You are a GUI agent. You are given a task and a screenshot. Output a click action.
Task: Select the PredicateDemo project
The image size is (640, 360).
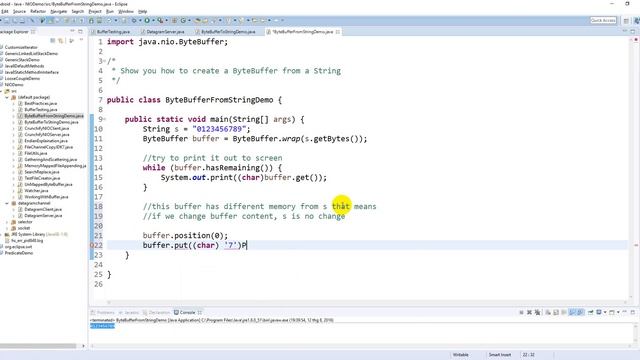pyautogui.click(x=19, y=253)
